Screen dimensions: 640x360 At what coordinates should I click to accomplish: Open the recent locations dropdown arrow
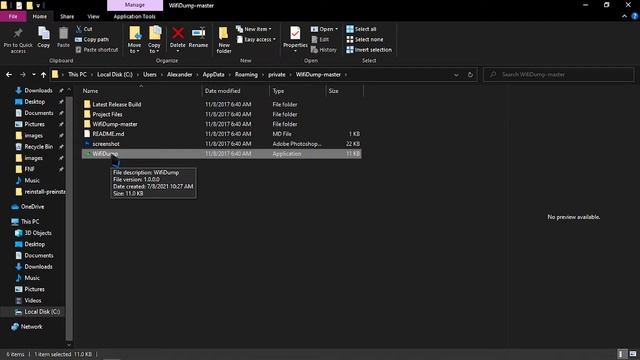[x=34, y=75]
